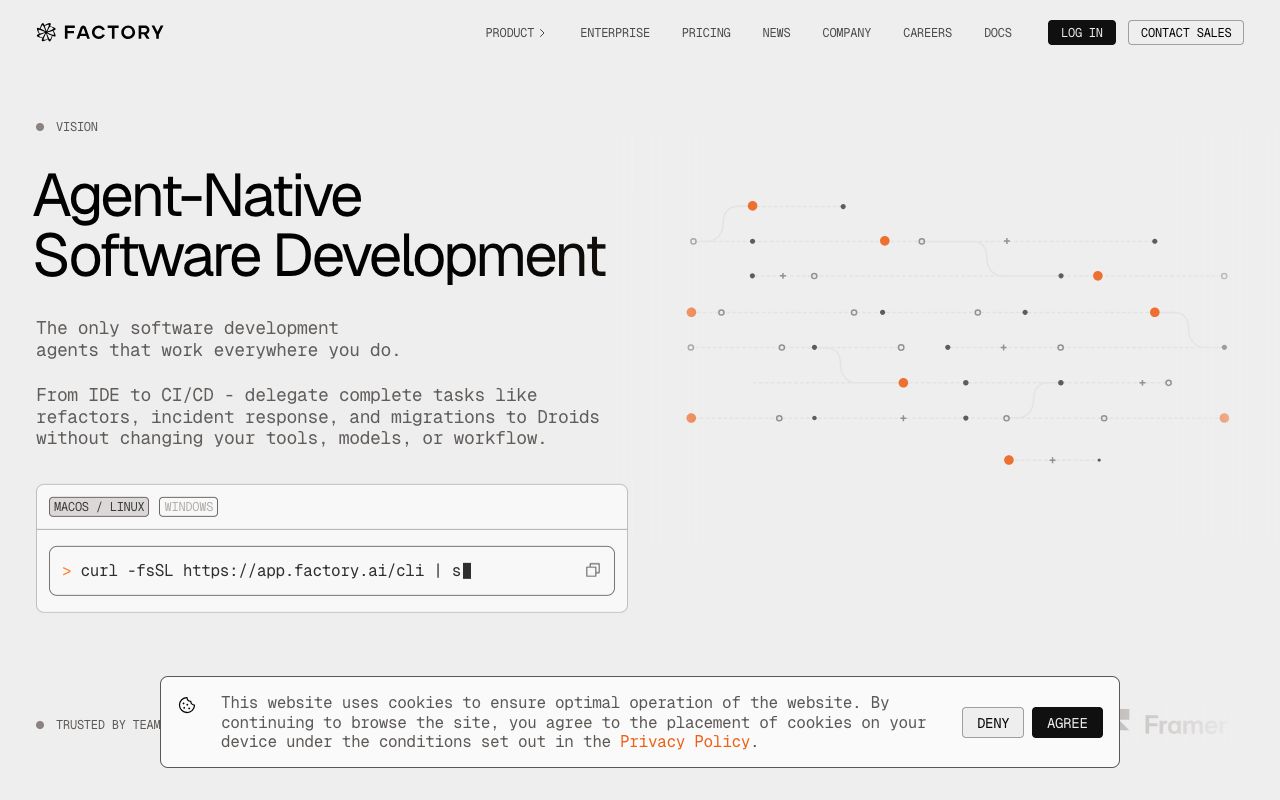
Task: Click the curl command text field
Action: coord(300,571)
